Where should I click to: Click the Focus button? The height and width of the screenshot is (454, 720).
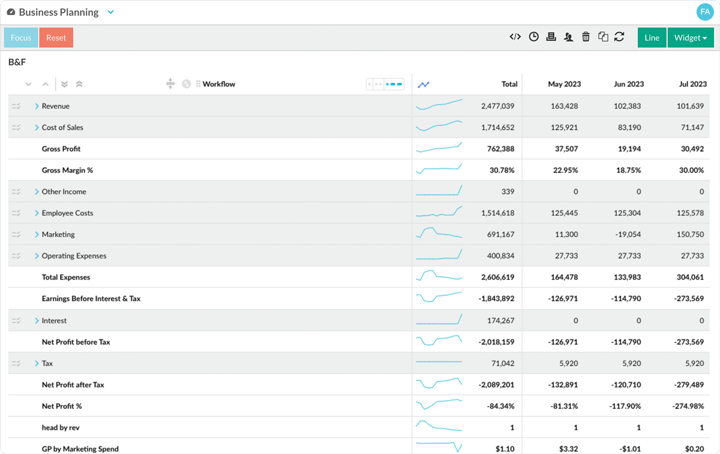[21, 38]
